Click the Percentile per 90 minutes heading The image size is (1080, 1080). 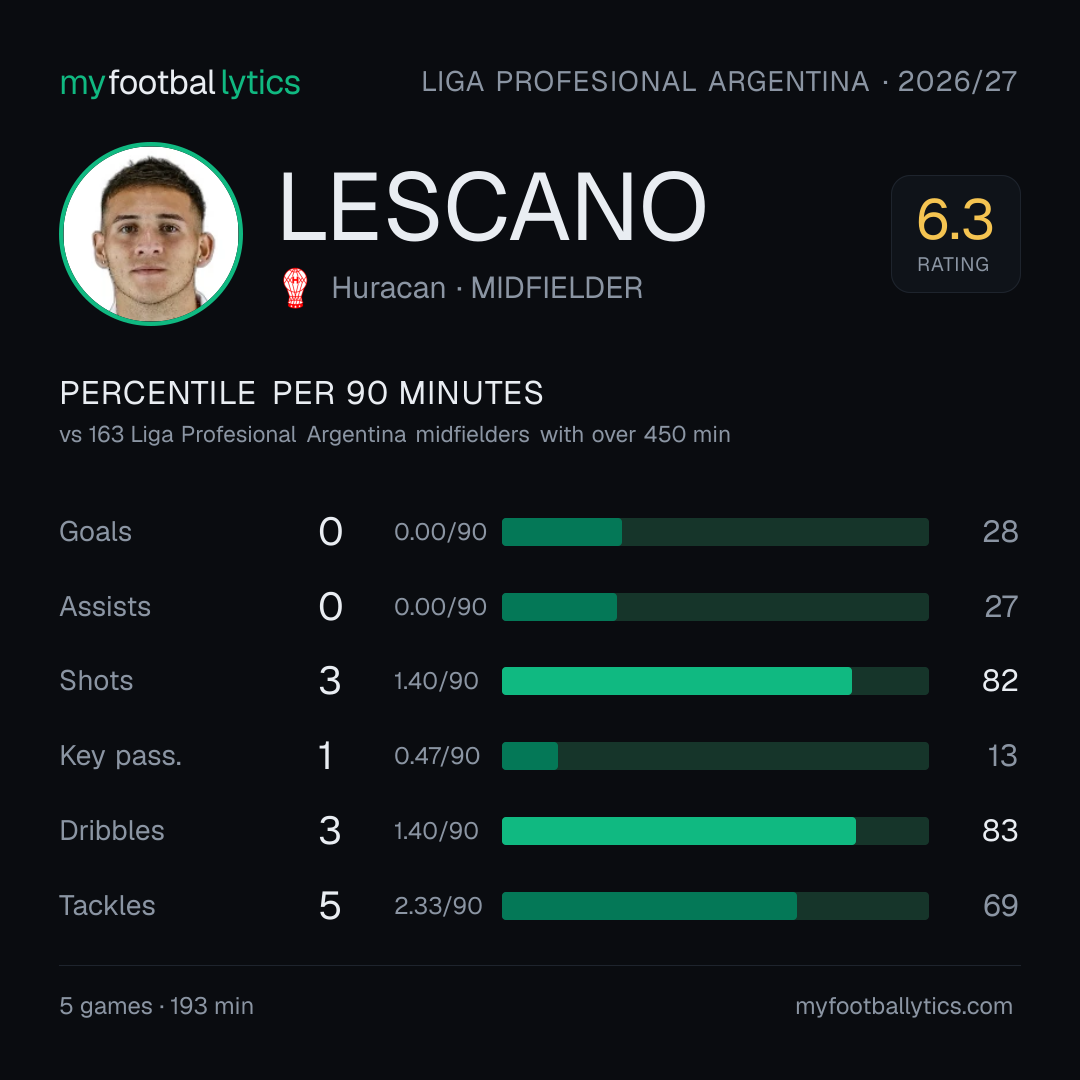(302, 393)
